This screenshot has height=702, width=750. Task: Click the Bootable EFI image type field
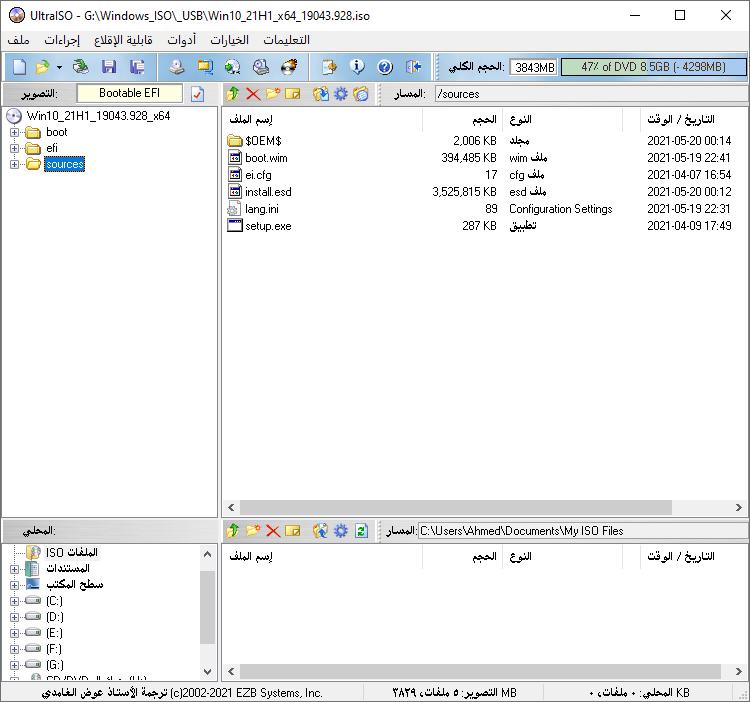click(130, 93)
